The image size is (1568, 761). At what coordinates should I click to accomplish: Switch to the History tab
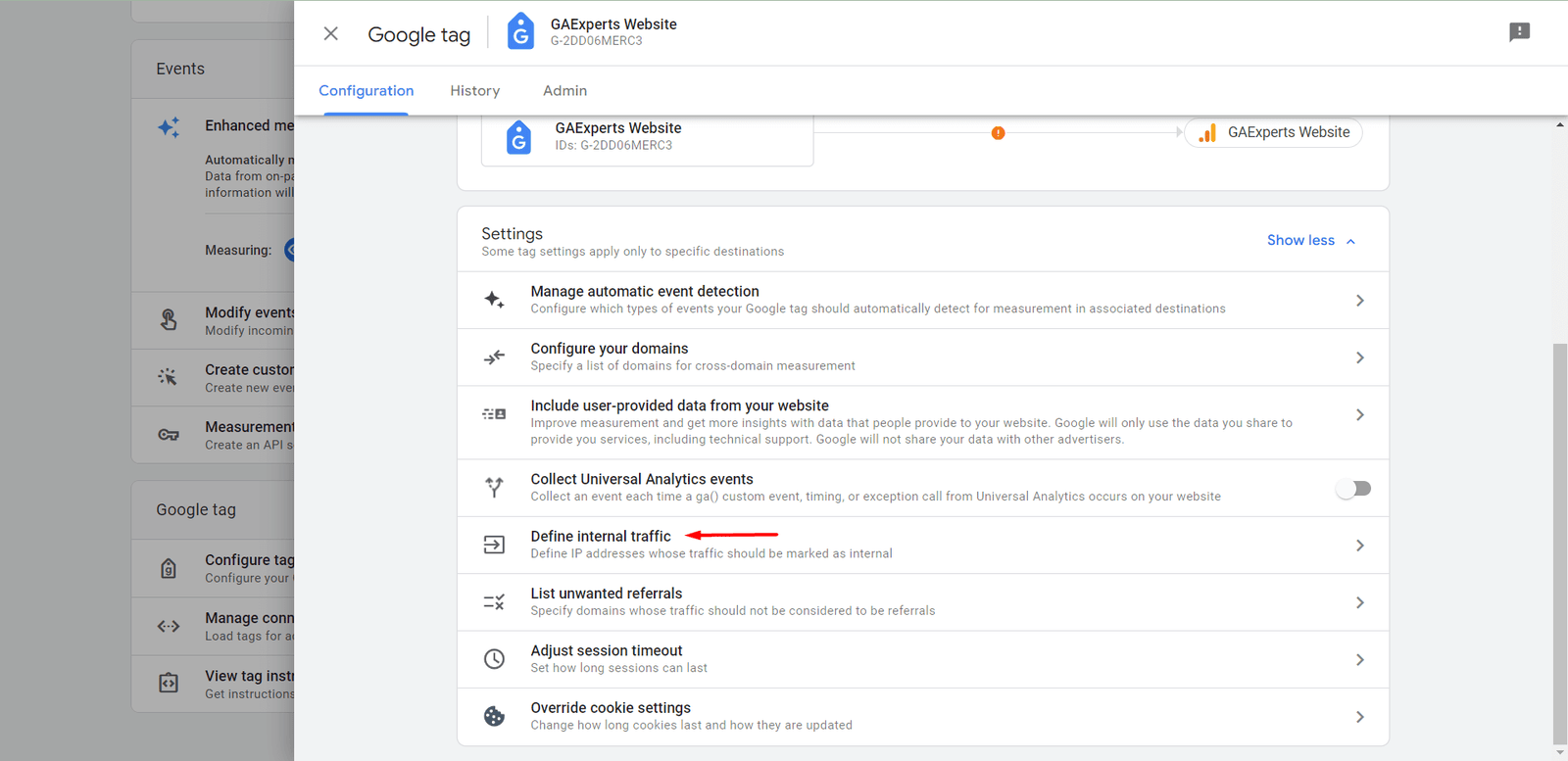click(475, 91)
